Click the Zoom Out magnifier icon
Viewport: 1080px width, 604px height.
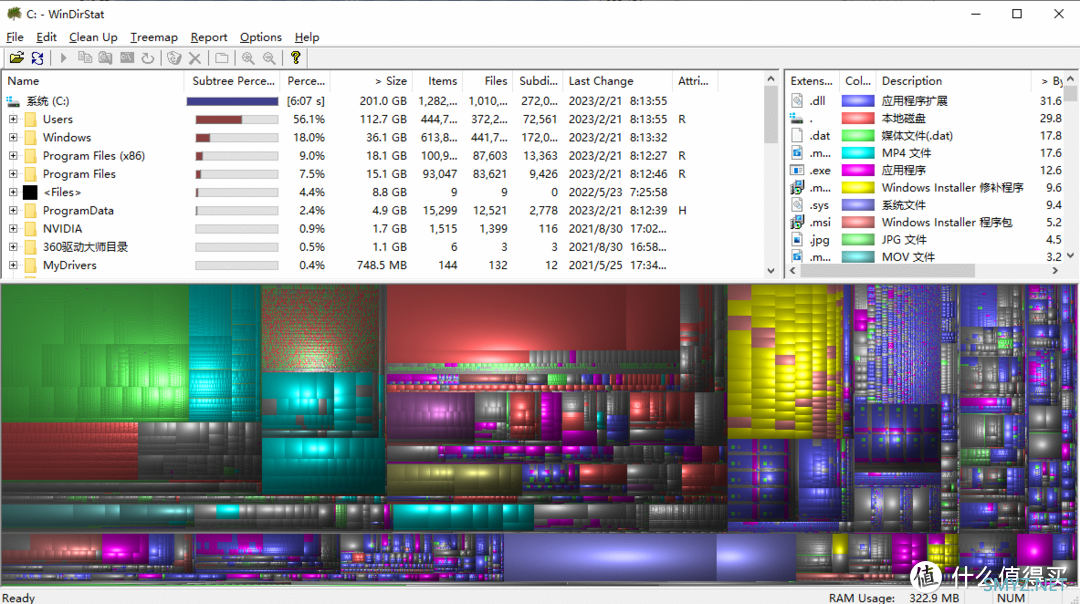[x=269, y=58]
